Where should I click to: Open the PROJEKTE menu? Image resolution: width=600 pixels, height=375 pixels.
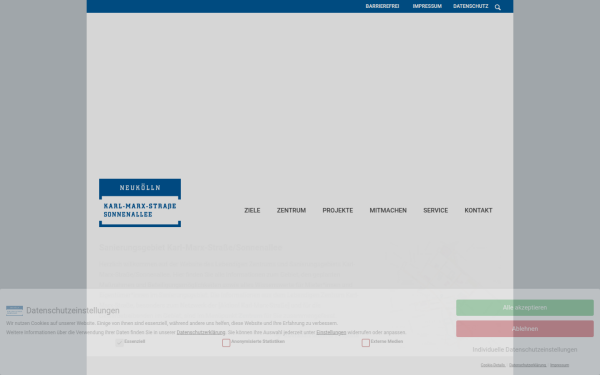[x=338, y=210]
